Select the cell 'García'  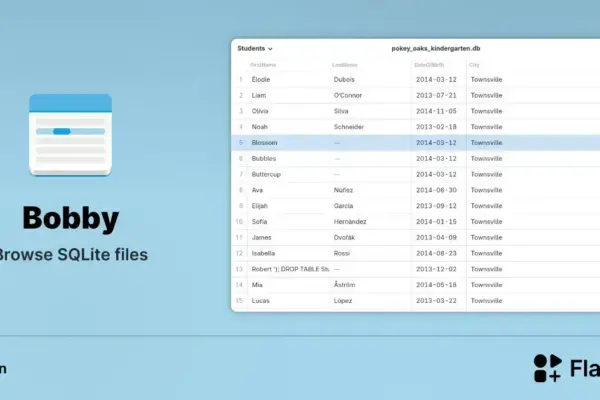point(343,206)
